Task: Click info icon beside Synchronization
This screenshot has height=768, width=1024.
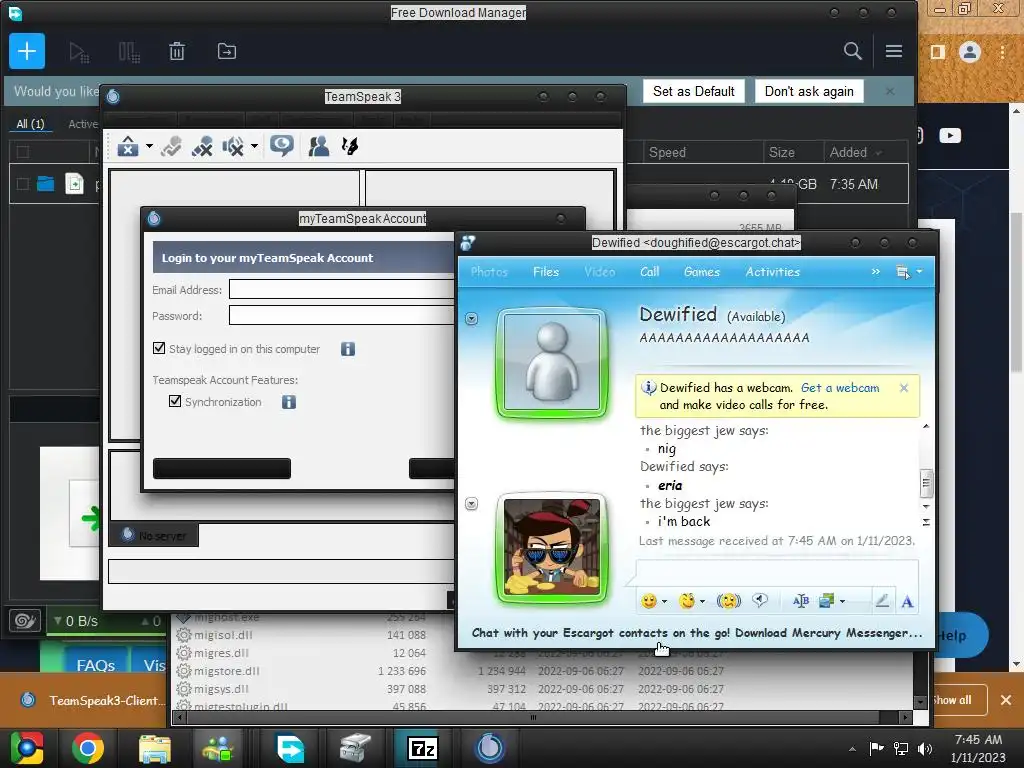Action: click(x=289, y=402)
